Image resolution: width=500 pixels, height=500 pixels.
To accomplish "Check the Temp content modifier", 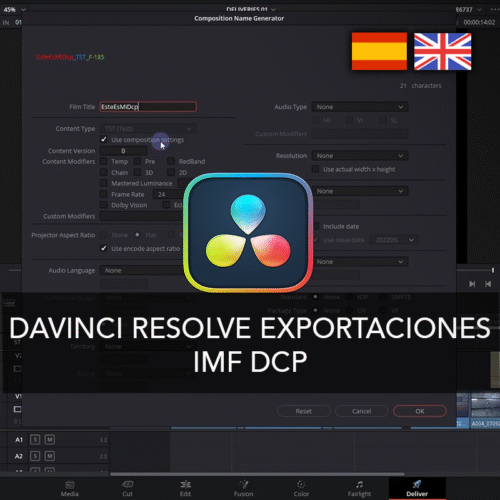I will coord(104,161).
